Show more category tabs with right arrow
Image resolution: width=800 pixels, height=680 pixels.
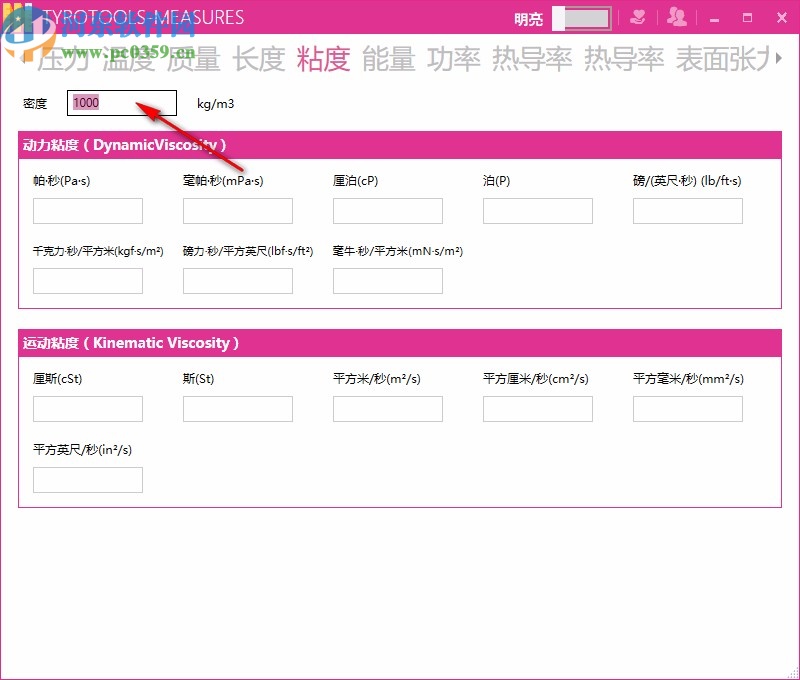coord(779,58)
